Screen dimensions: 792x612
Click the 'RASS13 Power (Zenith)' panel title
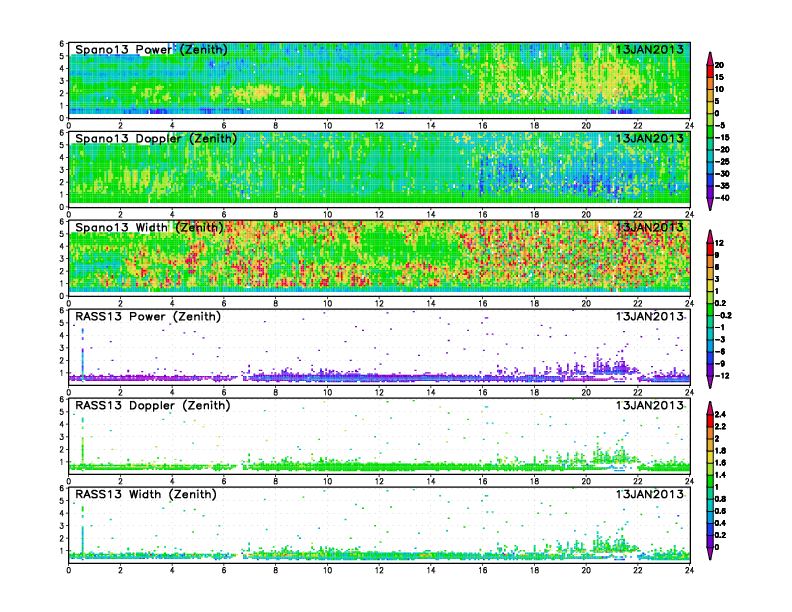147,317
